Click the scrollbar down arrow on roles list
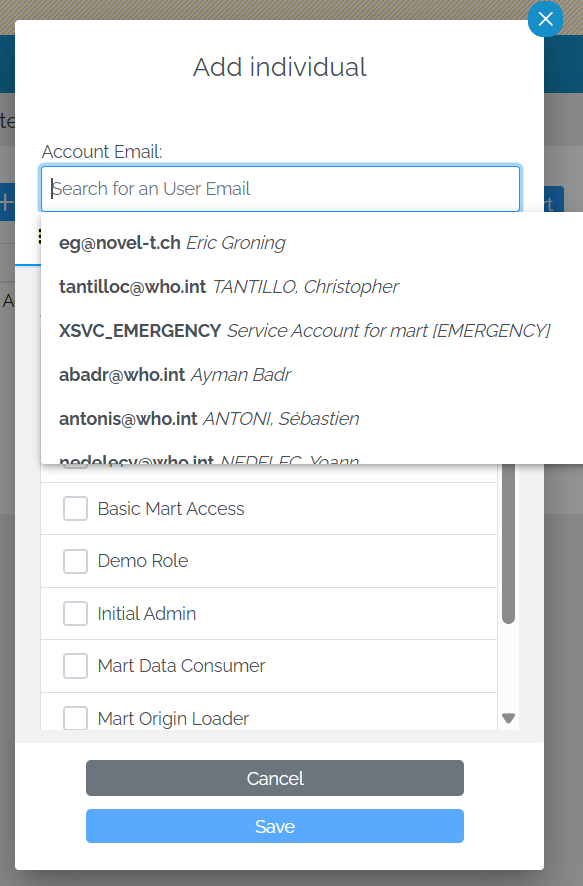 pos(507,718)
